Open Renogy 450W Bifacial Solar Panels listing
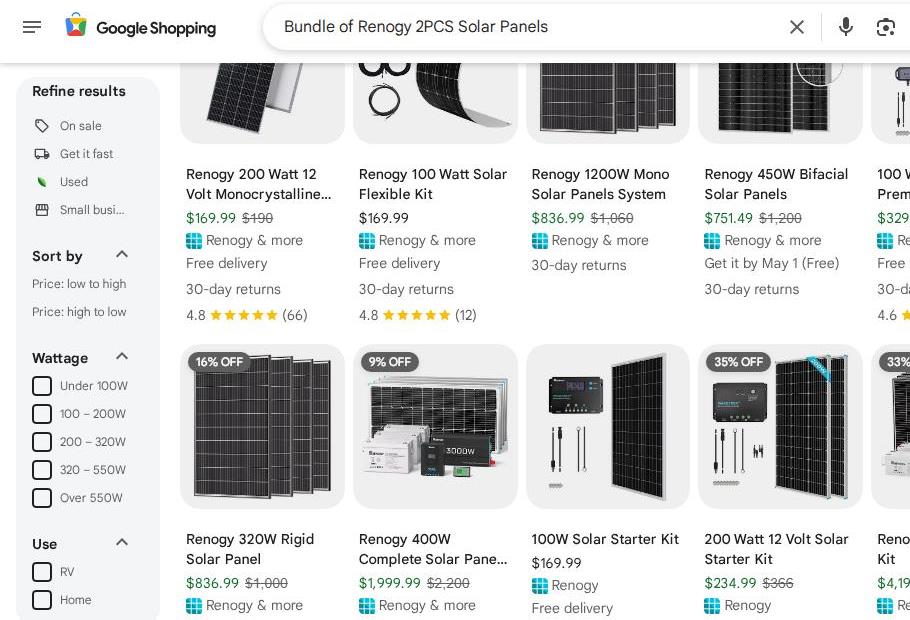 (776, 184)
